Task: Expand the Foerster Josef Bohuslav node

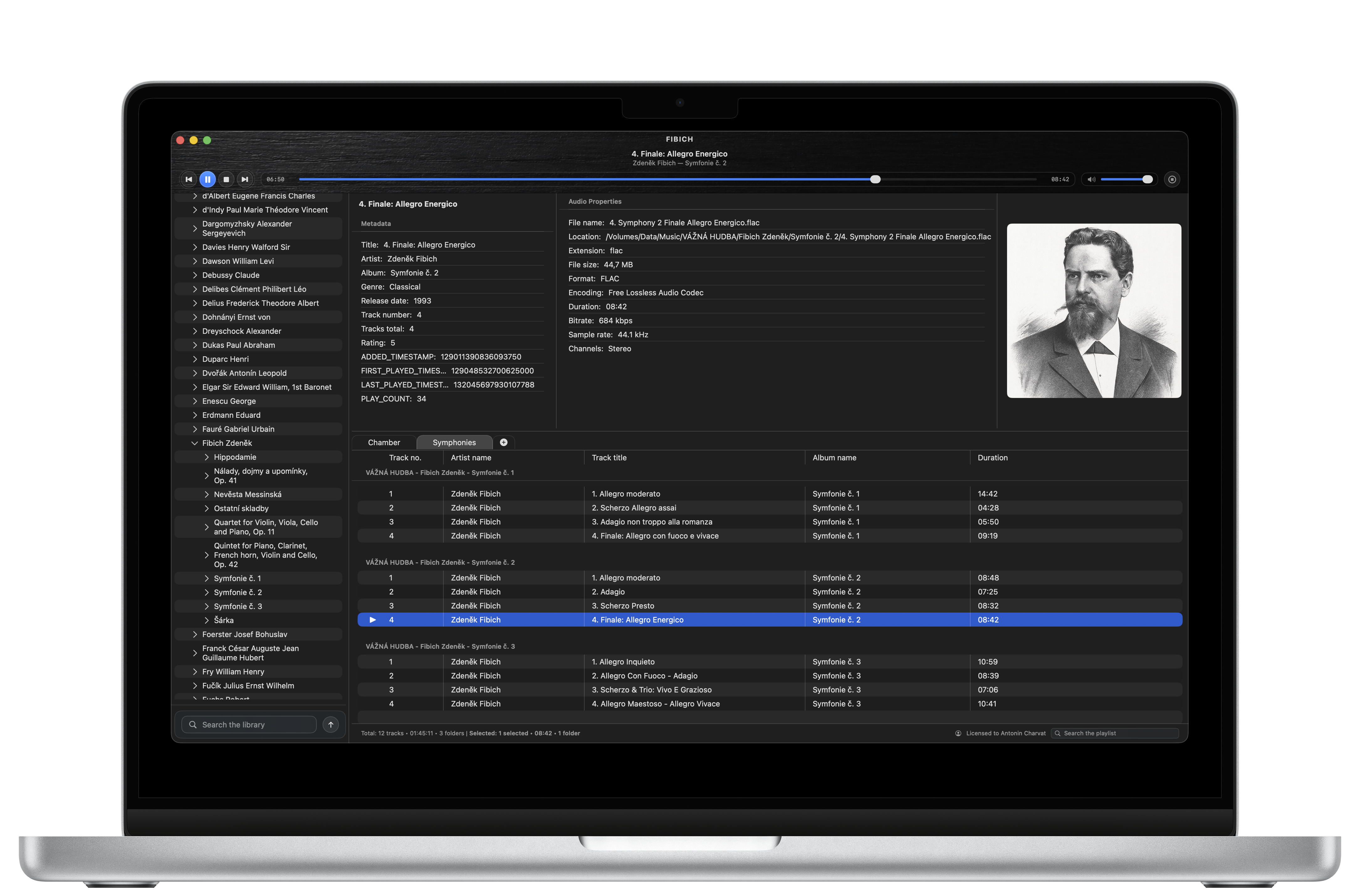Action: point(194,634)
